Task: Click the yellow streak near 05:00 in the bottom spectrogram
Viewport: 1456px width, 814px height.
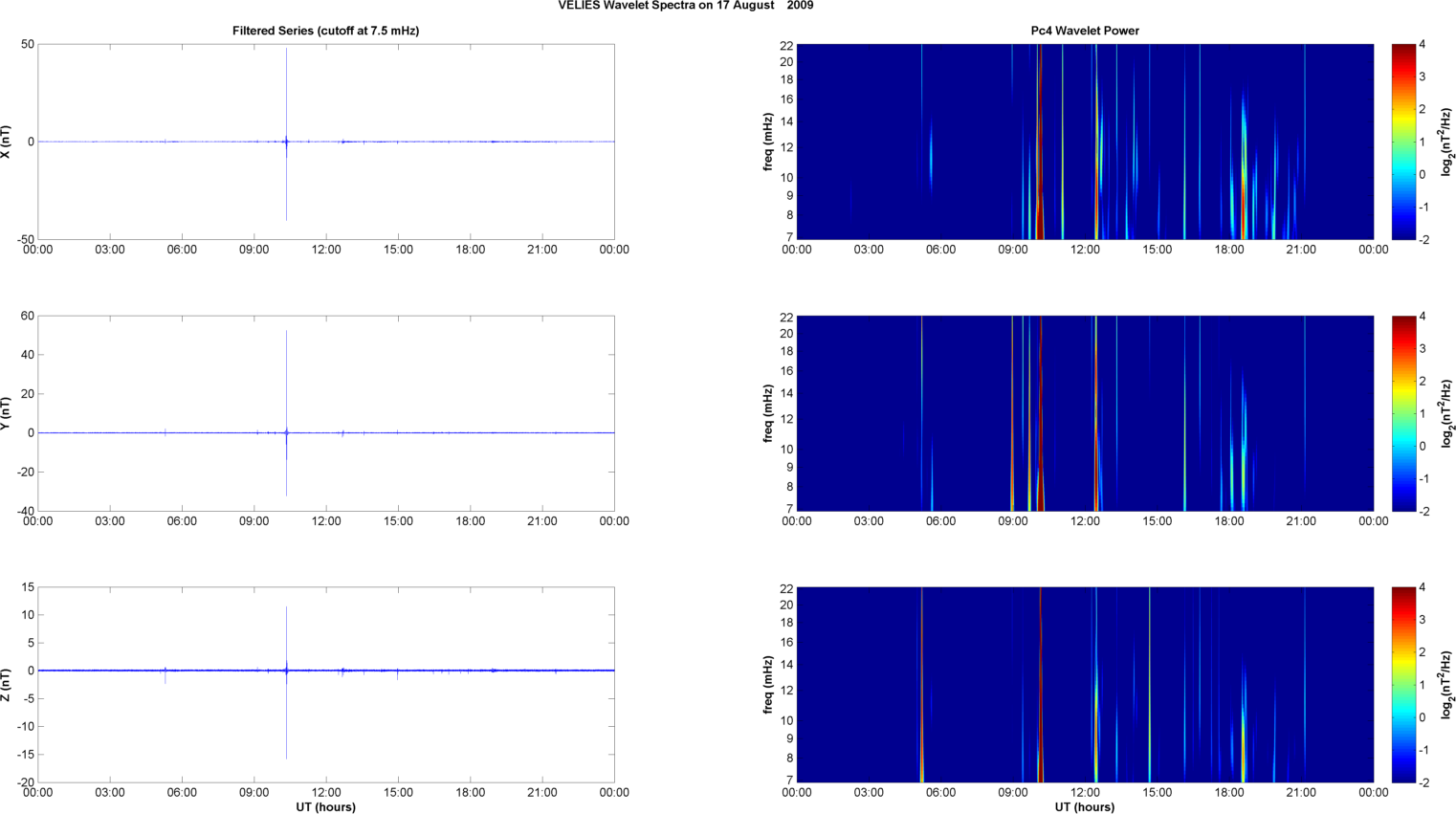Action: [x=921, y=756]
